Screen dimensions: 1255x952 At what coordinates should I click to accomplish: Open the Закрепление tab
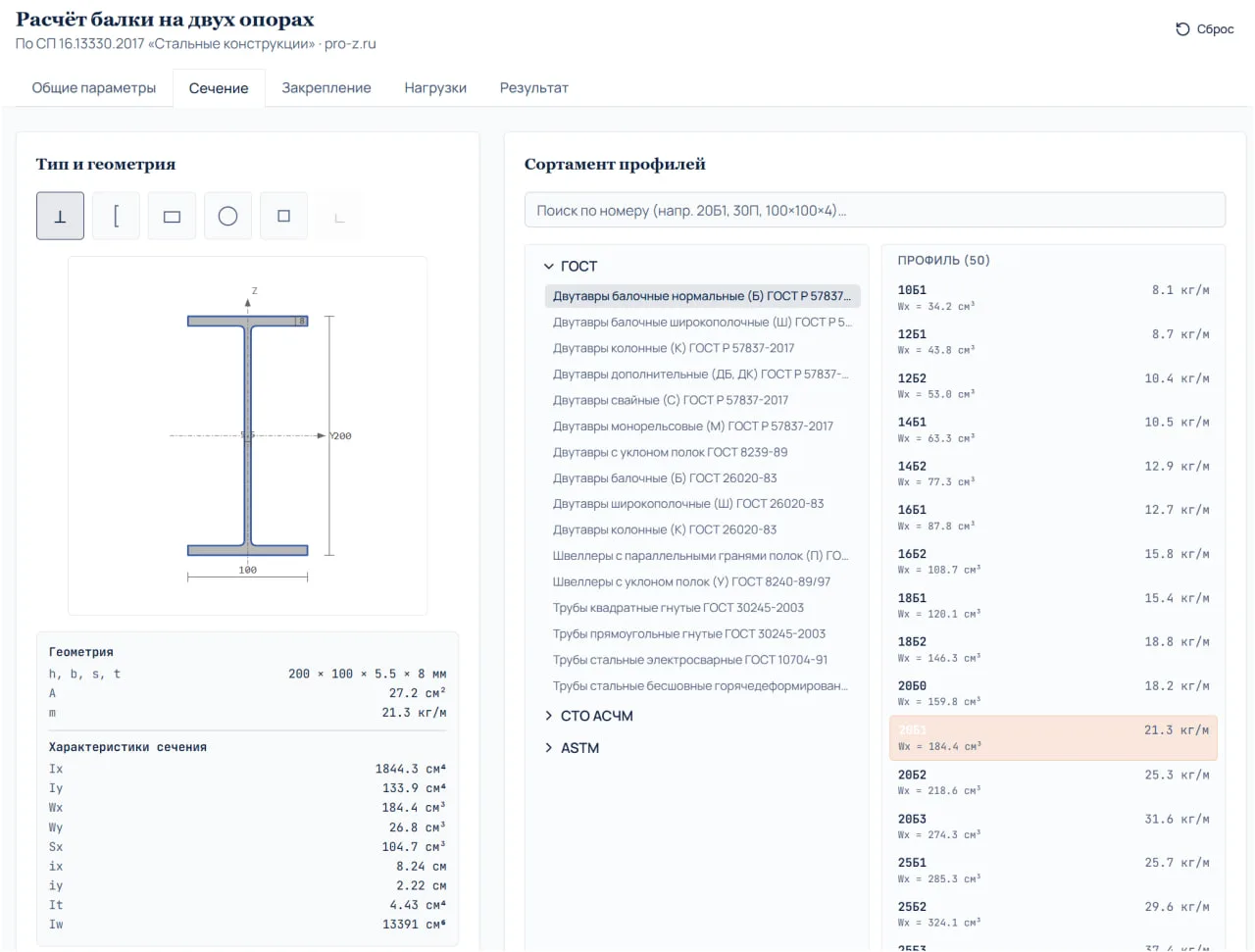pos(326,88)
